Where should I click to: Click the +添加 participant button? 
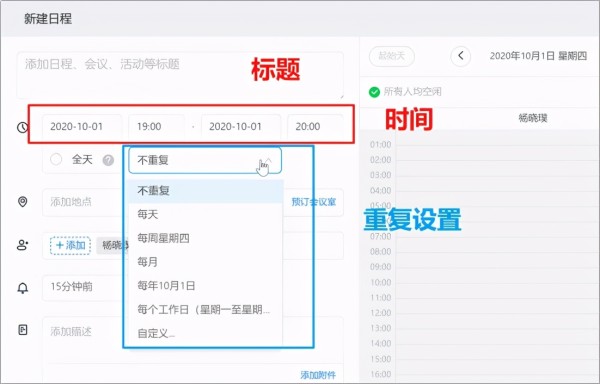tap(70, 245)
